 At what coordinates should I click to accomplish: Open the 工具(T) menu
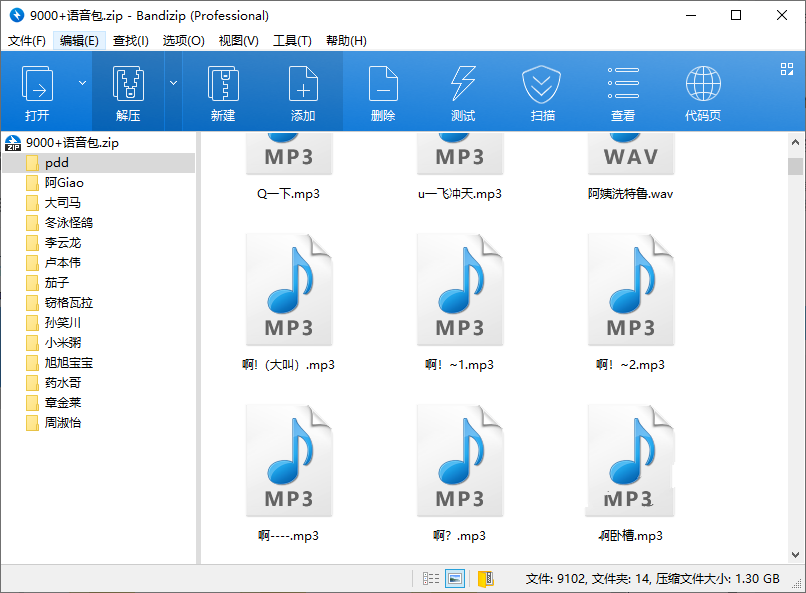[x=292, y=41]
